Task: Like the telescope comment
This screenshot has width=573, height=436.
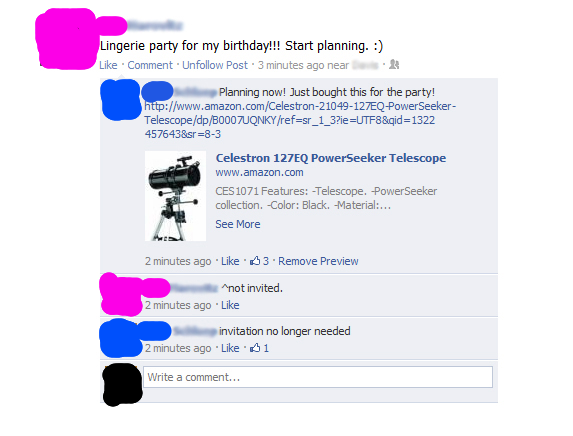Action: click(x=230, y=261)
